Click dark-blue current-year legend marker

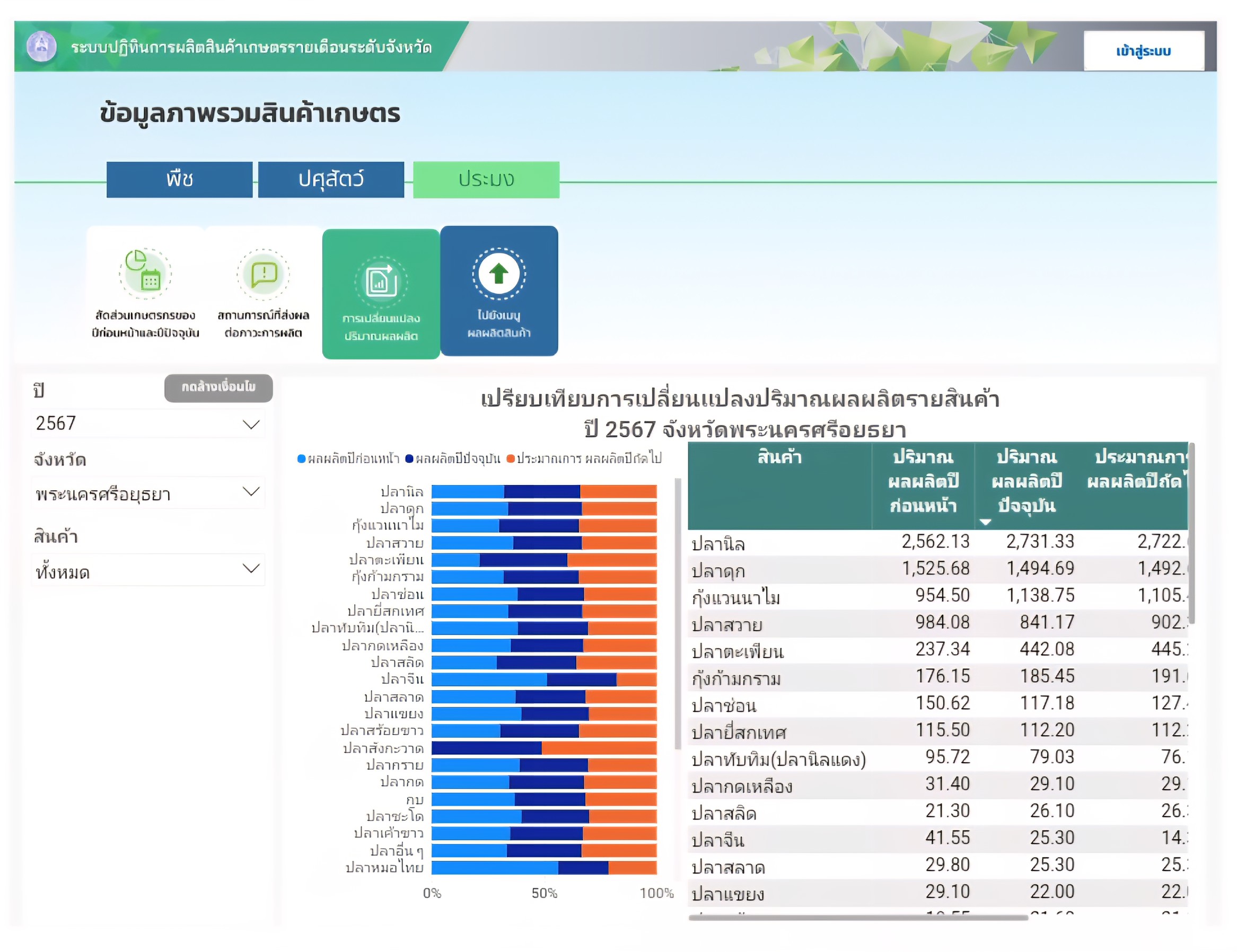tap(409, 459)
